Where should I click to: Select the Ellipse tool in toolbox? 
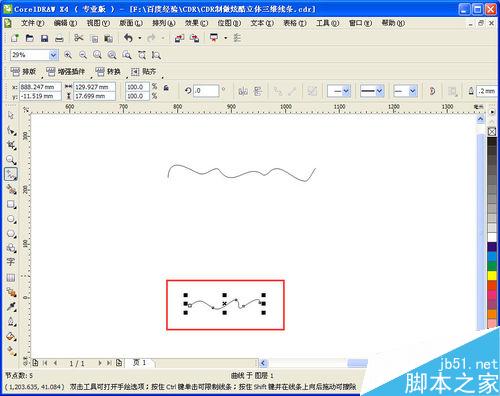click(11, 219)
